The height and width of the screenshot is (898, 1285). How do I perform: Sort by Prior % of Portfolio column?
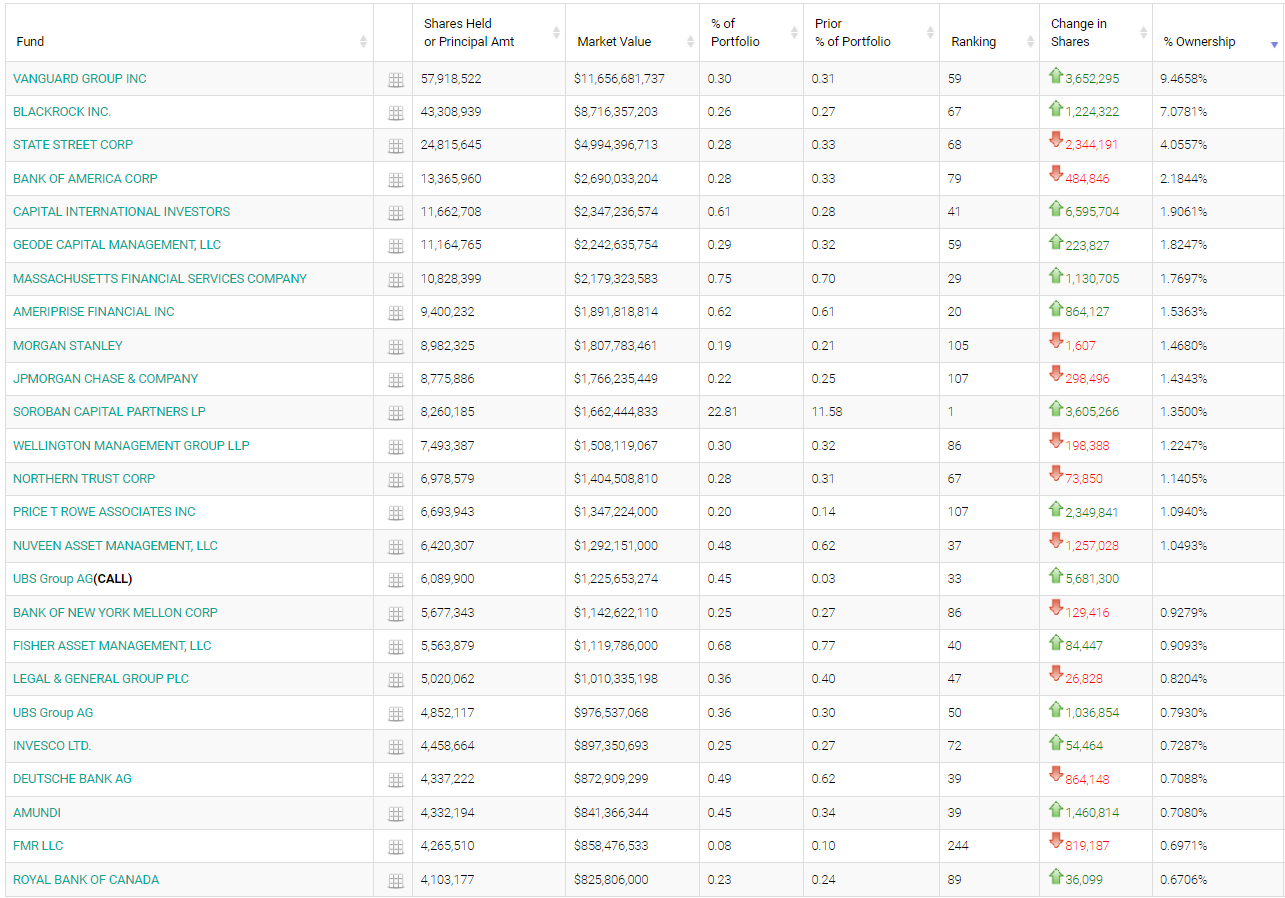(931, 33)
